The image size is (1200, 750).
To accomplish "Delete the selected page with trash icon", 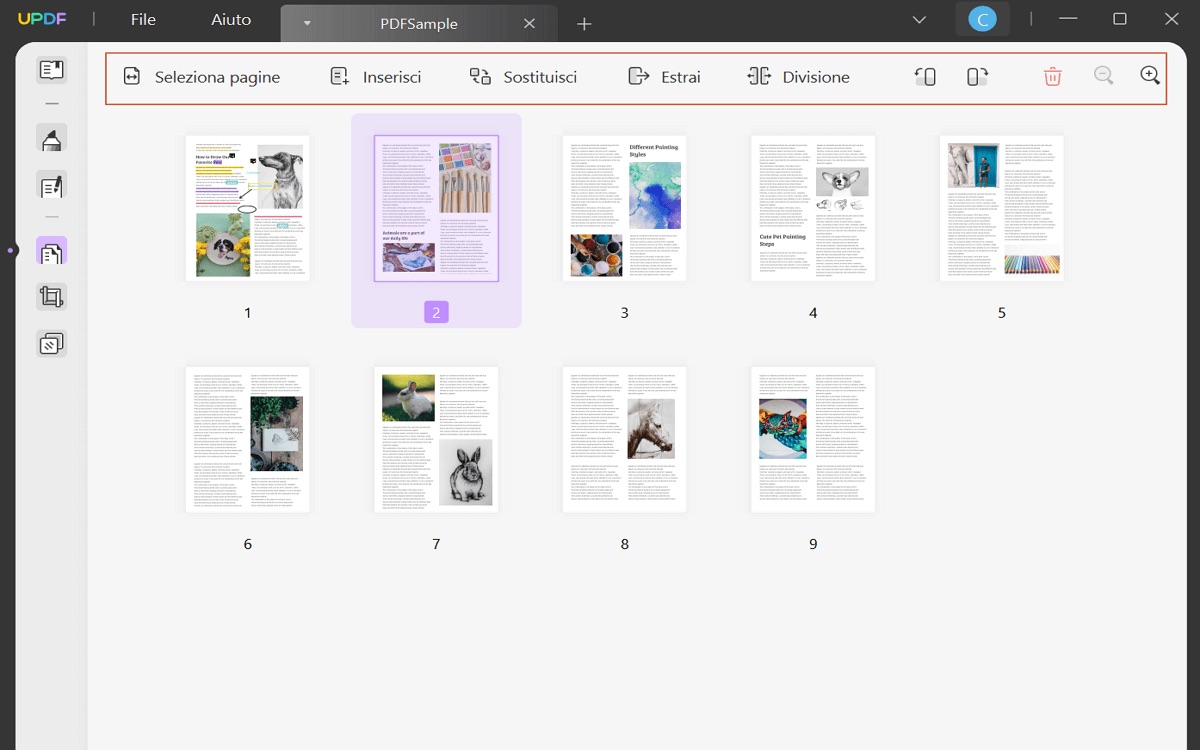I will coord(1052,76).
